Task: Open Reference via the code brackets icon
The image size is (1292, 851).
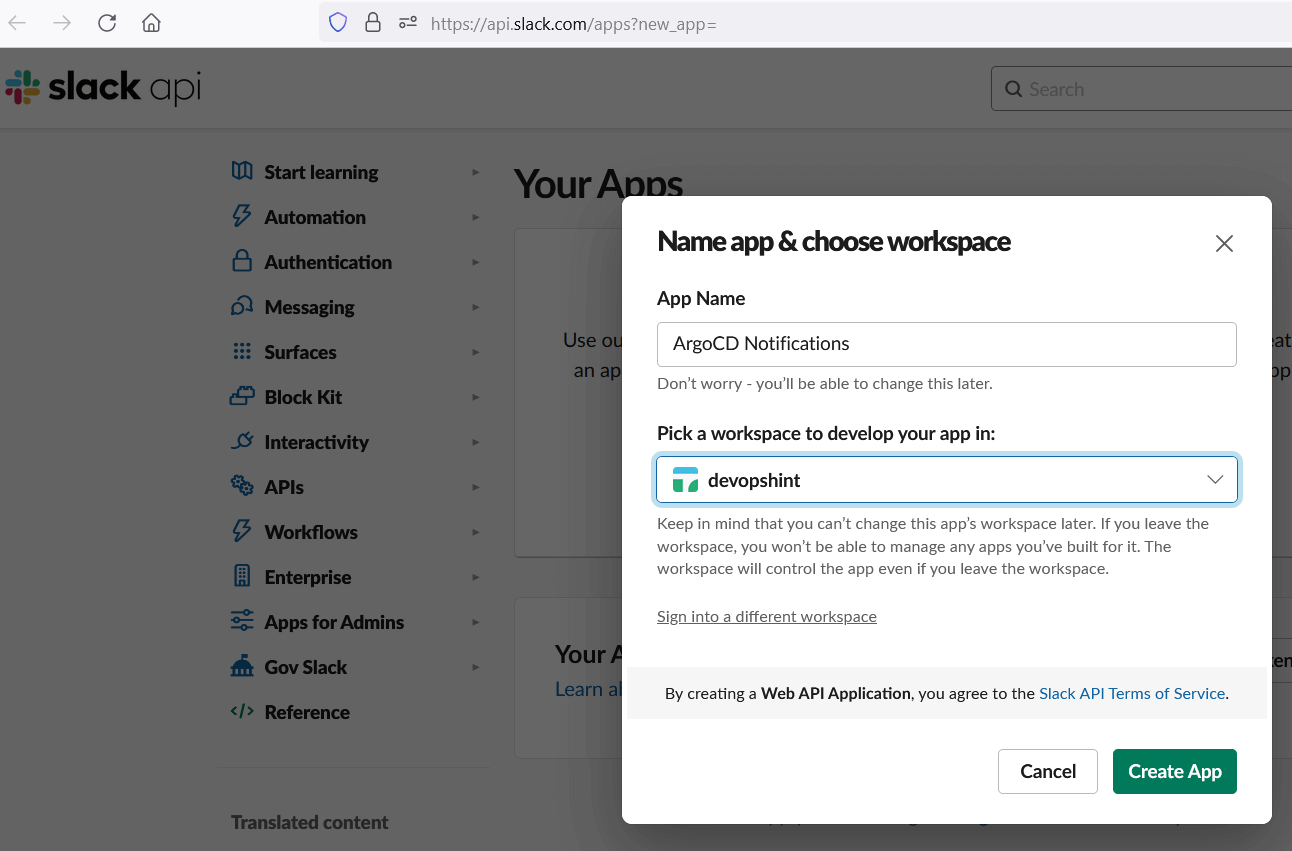Action: pyautogui.click(x=241, y=712)
